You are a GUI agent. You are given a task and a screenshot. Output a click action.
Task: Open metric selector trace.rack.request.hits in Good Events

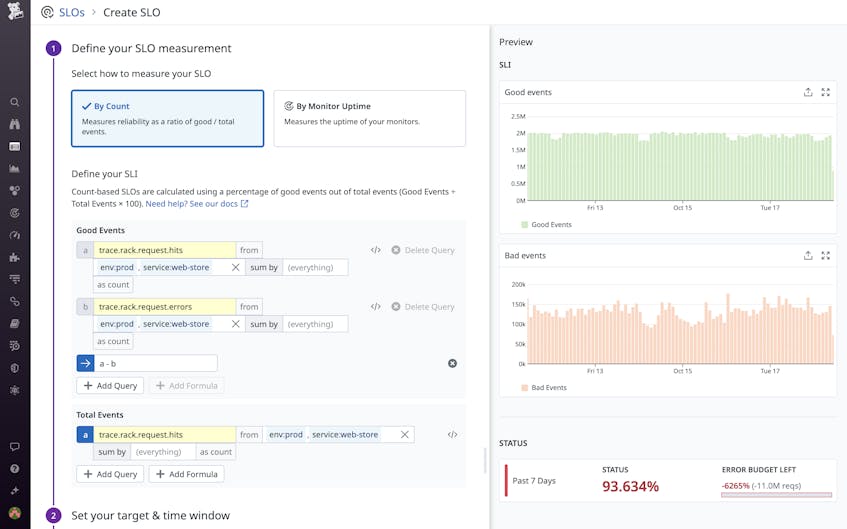click(165, 250)
